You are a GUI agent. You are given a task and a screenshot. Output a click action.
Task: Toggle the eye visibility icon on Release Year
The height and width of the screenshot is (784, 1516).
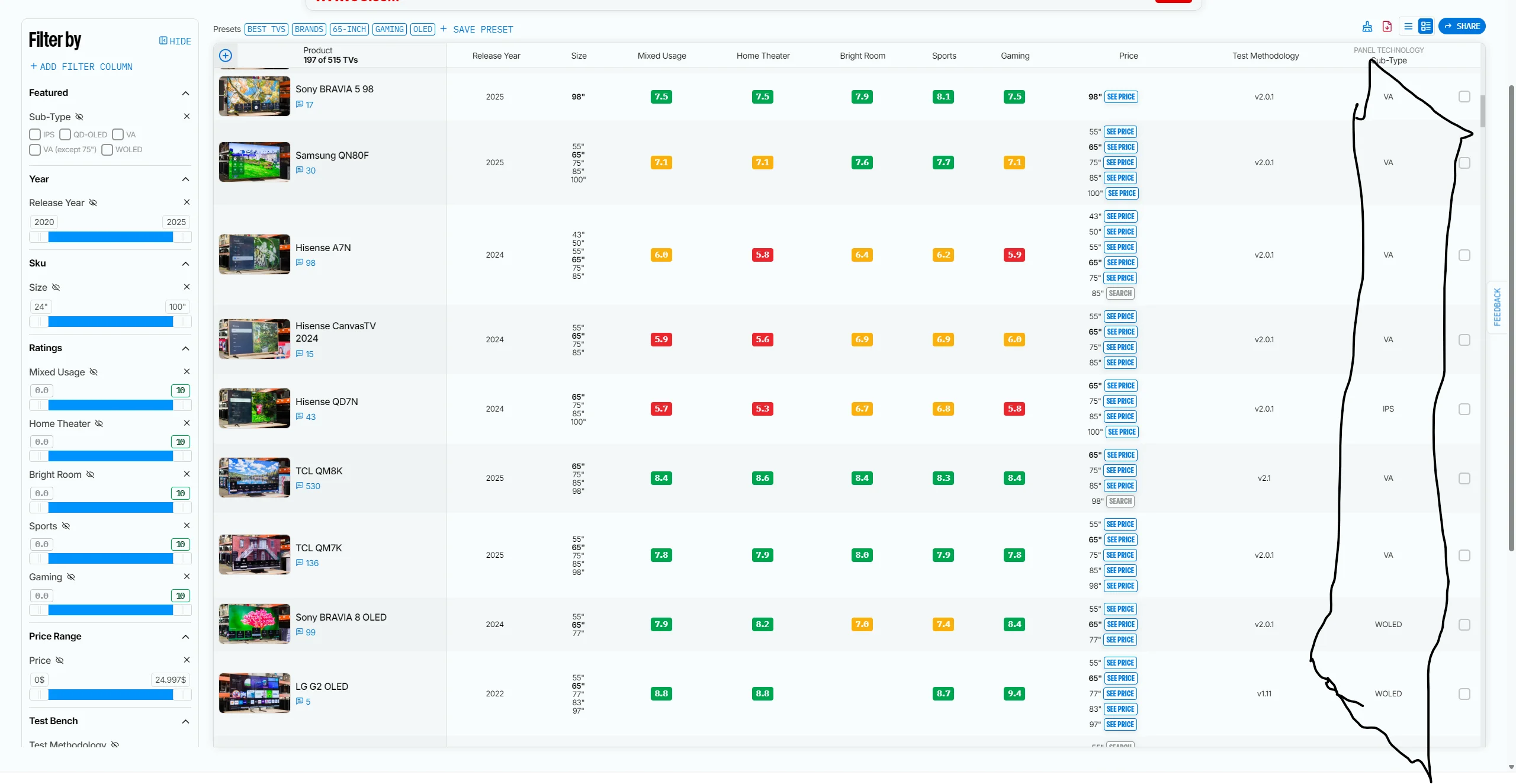(x=93, y=202)
